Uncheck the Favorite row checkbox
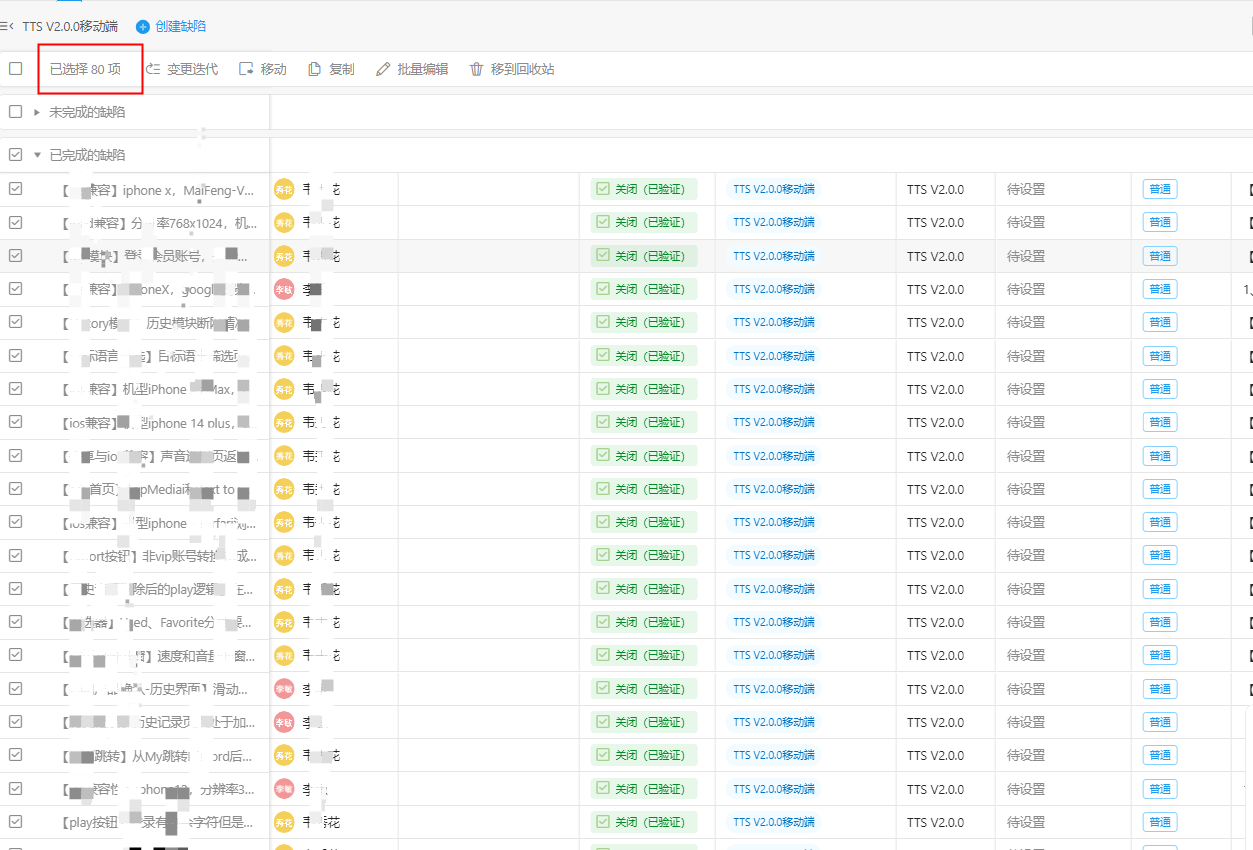 point(16,622)
